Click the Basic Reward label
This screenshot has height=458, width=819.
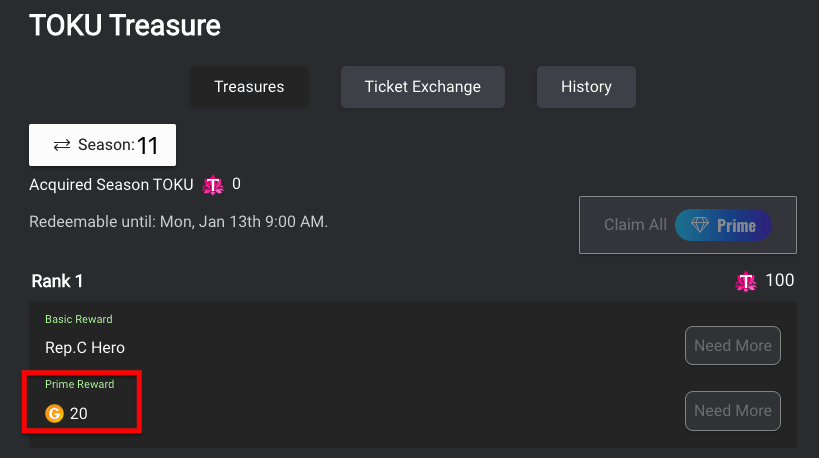point(79,319)
